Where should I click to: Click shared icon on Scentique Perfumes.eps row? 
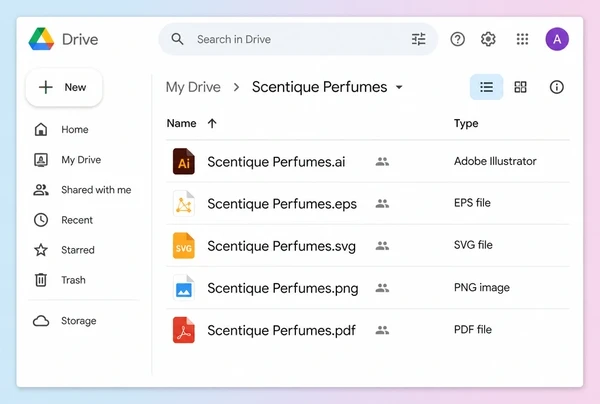382,204
